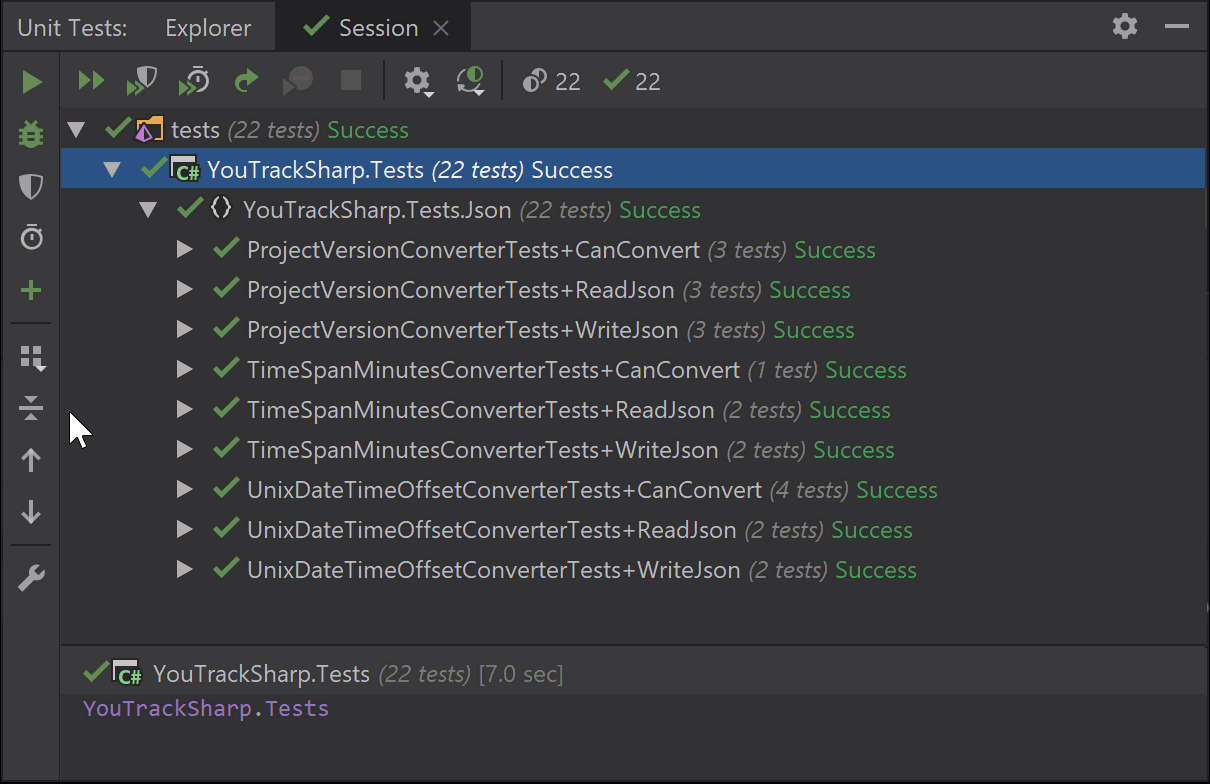Collapse all tests in the tree
Screen dimensions: 1210x784
tap(32, 408)
